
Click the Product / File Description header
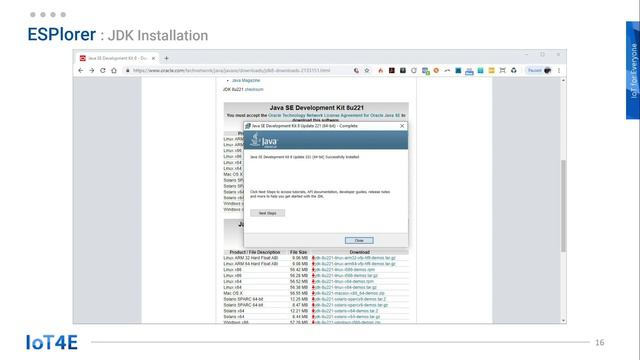255,252
